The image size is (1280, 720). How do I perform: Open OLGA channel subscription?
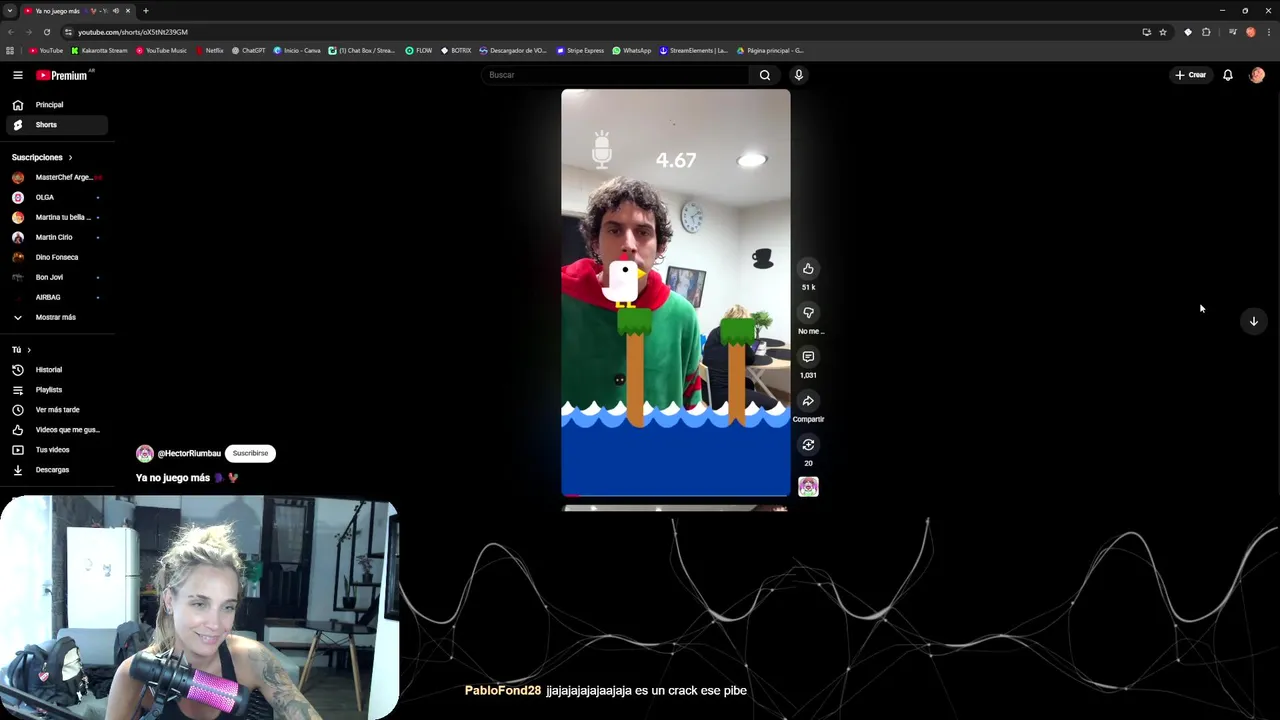coord(55,197)
